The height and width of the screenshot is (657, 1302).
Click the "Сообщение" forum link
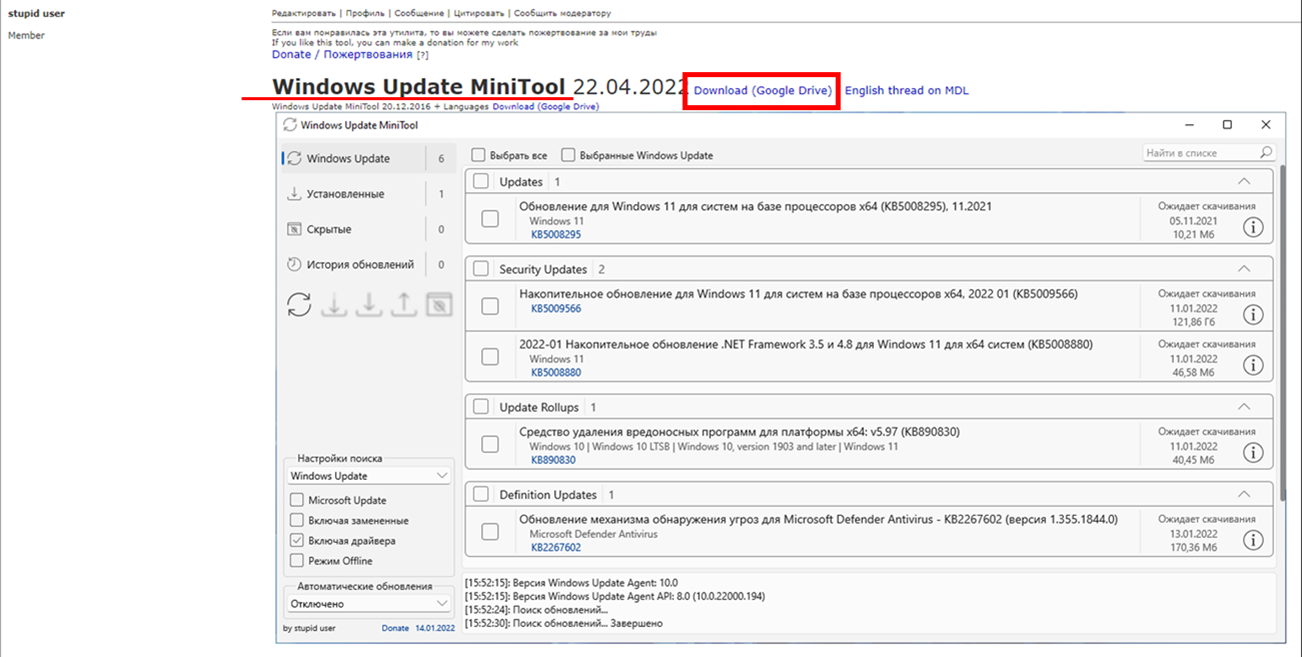pyautogui.click(x=419, y=14)
